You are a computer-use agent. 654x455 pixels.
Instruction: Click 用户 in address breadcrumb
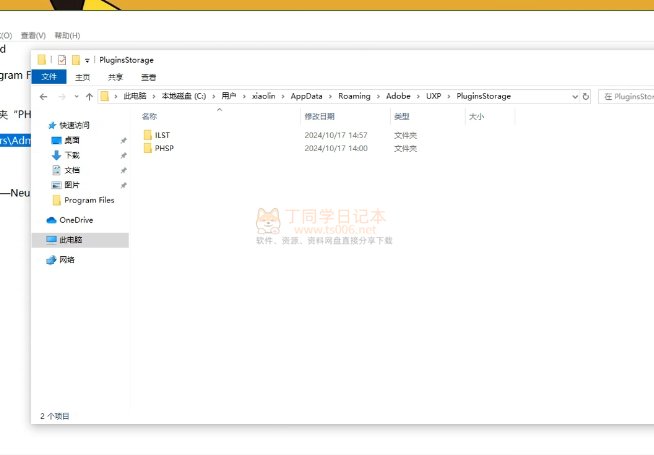point(229,96)
